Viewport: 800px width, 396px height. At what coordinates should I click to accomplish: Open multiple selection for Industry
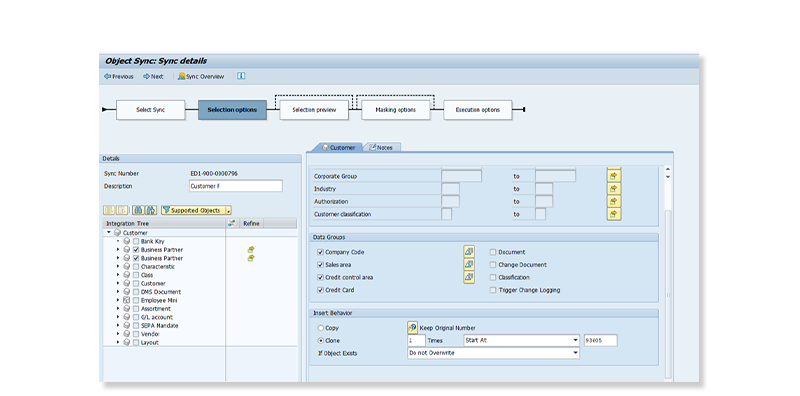[x=614, y=189]
